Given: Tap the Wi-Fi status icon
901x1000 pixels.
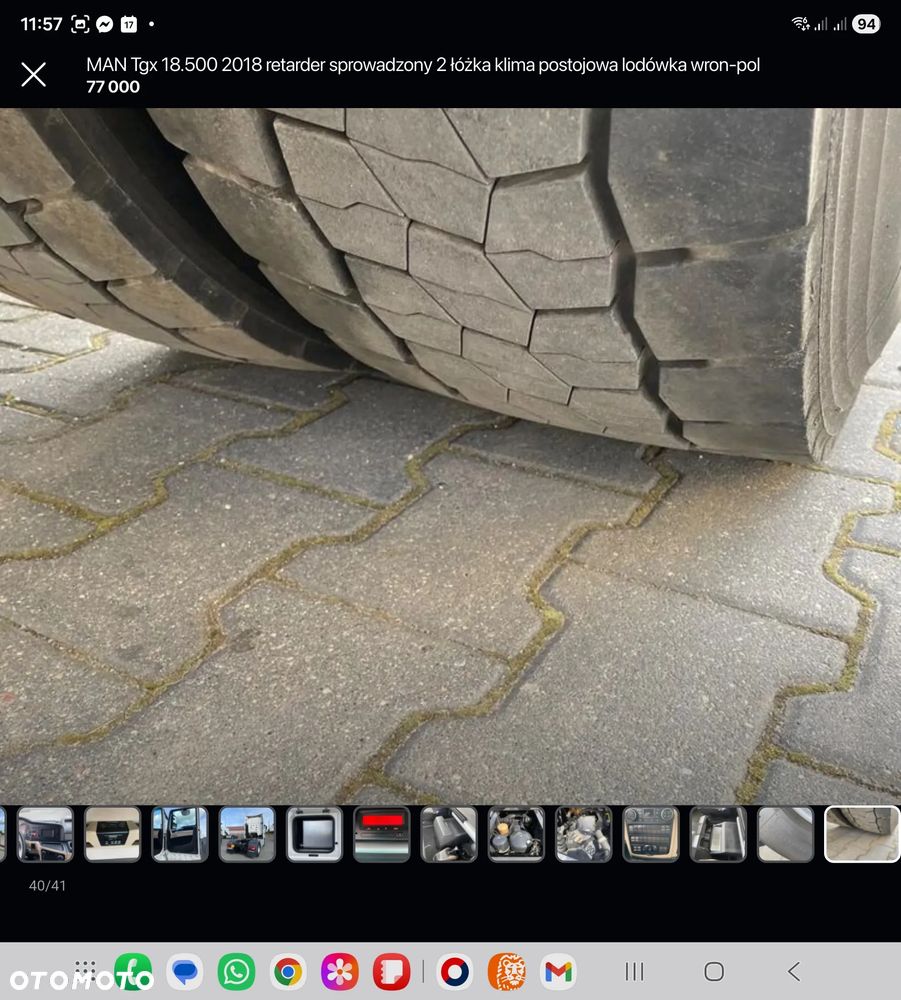Looking at the screenshot, I should (x=800, y=24).
